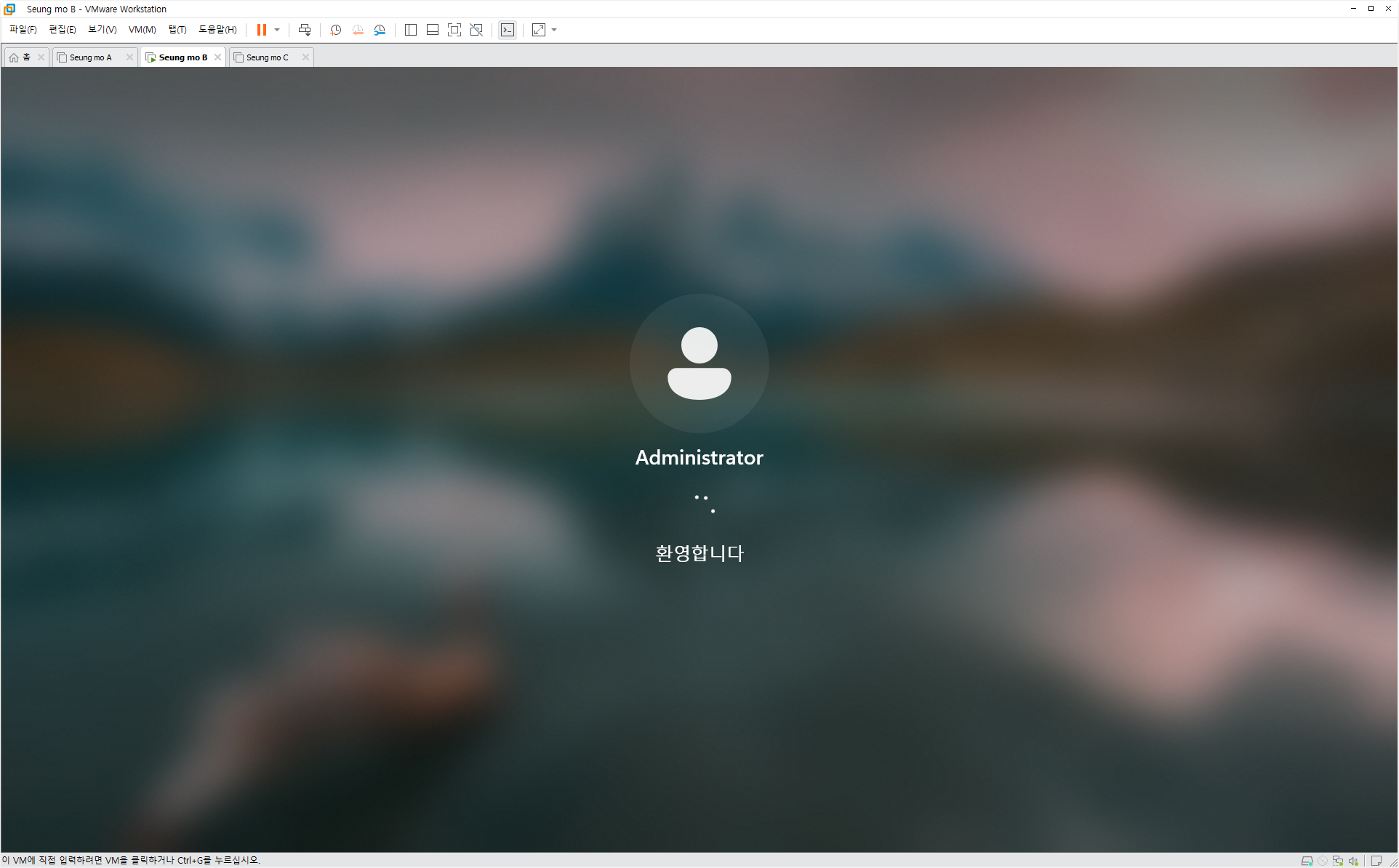Switch to the Seung mo A tab

(91, 57)
